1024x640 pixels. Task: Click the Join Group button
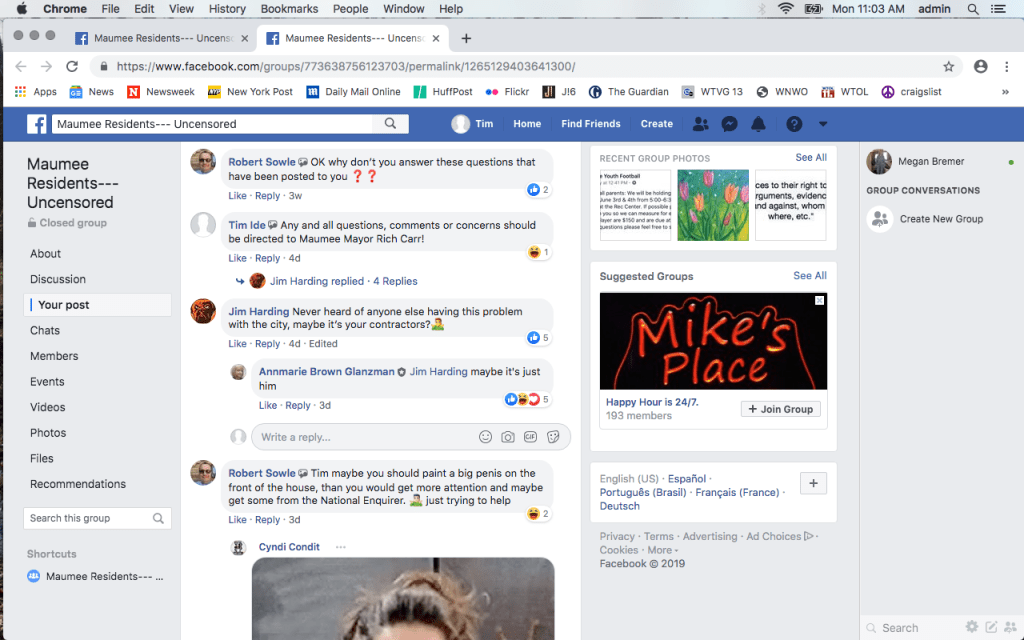[781, 409]
